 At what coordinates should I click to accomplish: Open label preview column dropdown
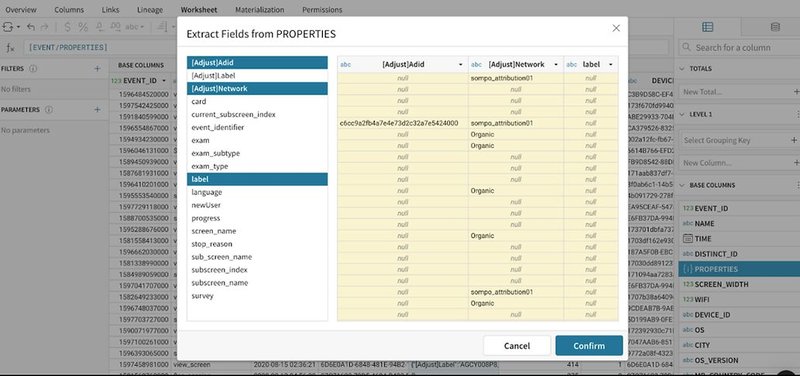(610, 65)
